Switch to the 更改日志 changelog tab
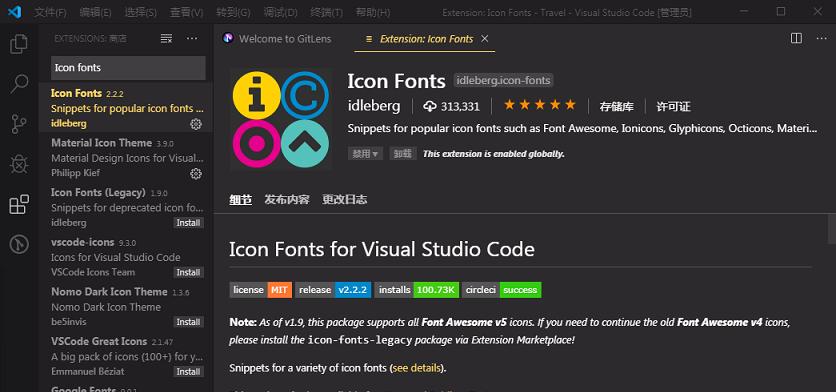This screenshot has height=392, width=836. click(344, 199)
